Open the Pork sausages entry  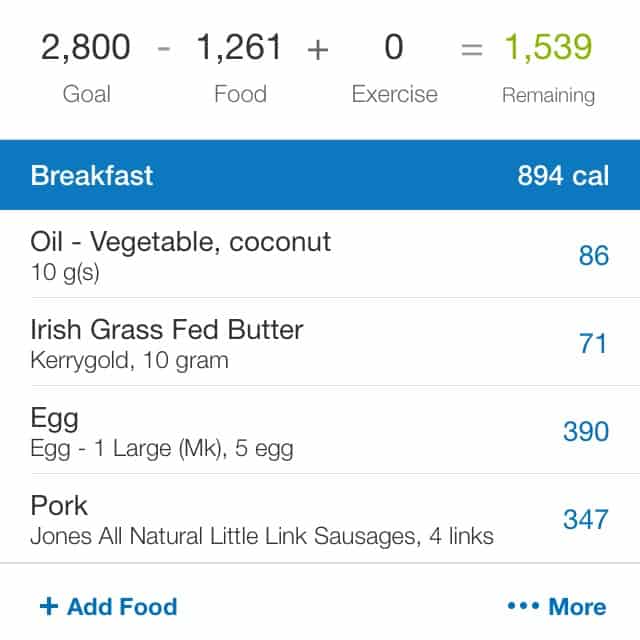320,519
